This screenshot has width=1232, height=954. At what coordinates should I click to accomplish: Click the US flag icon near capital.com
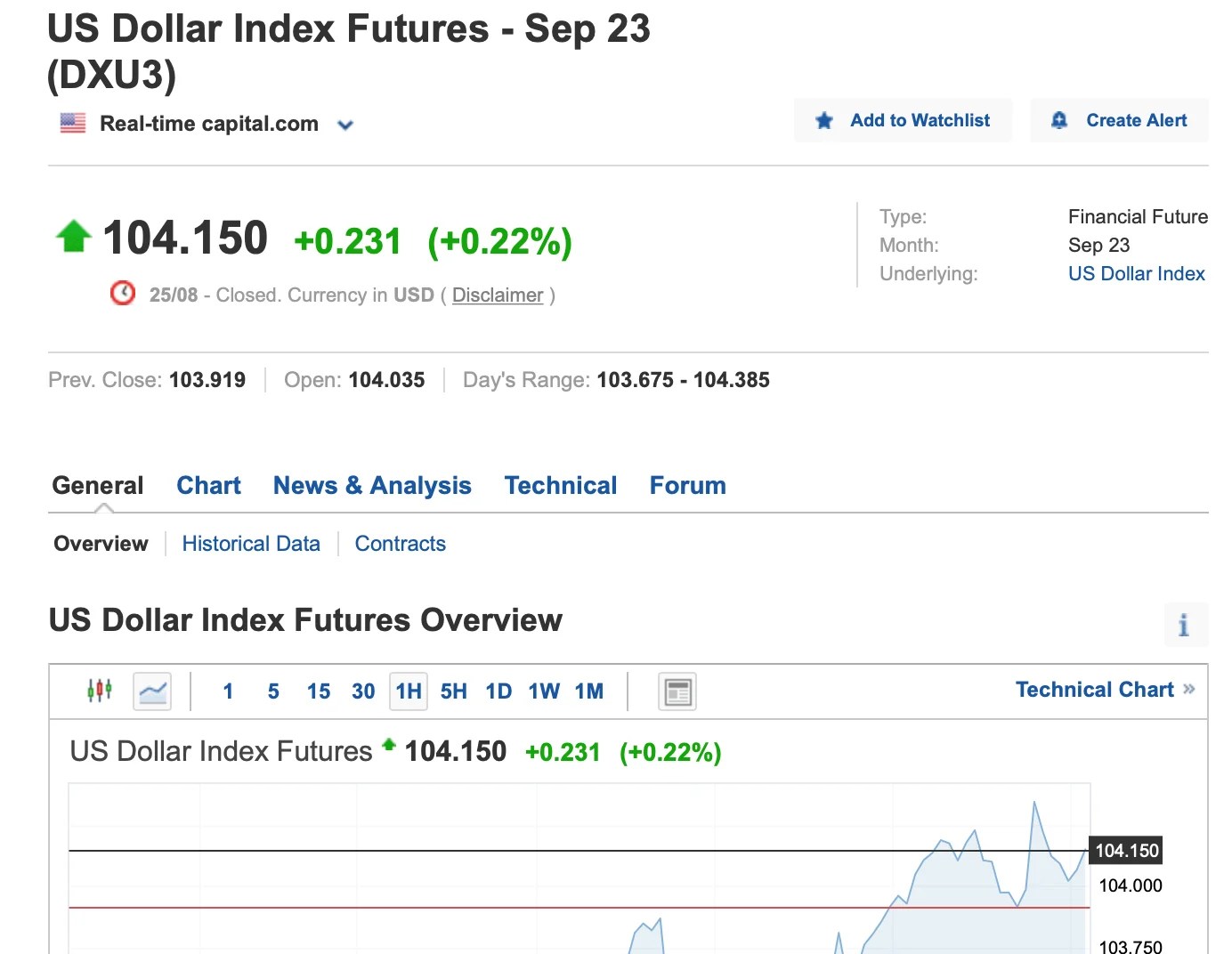pyautogui.click(x=72, y=123)
